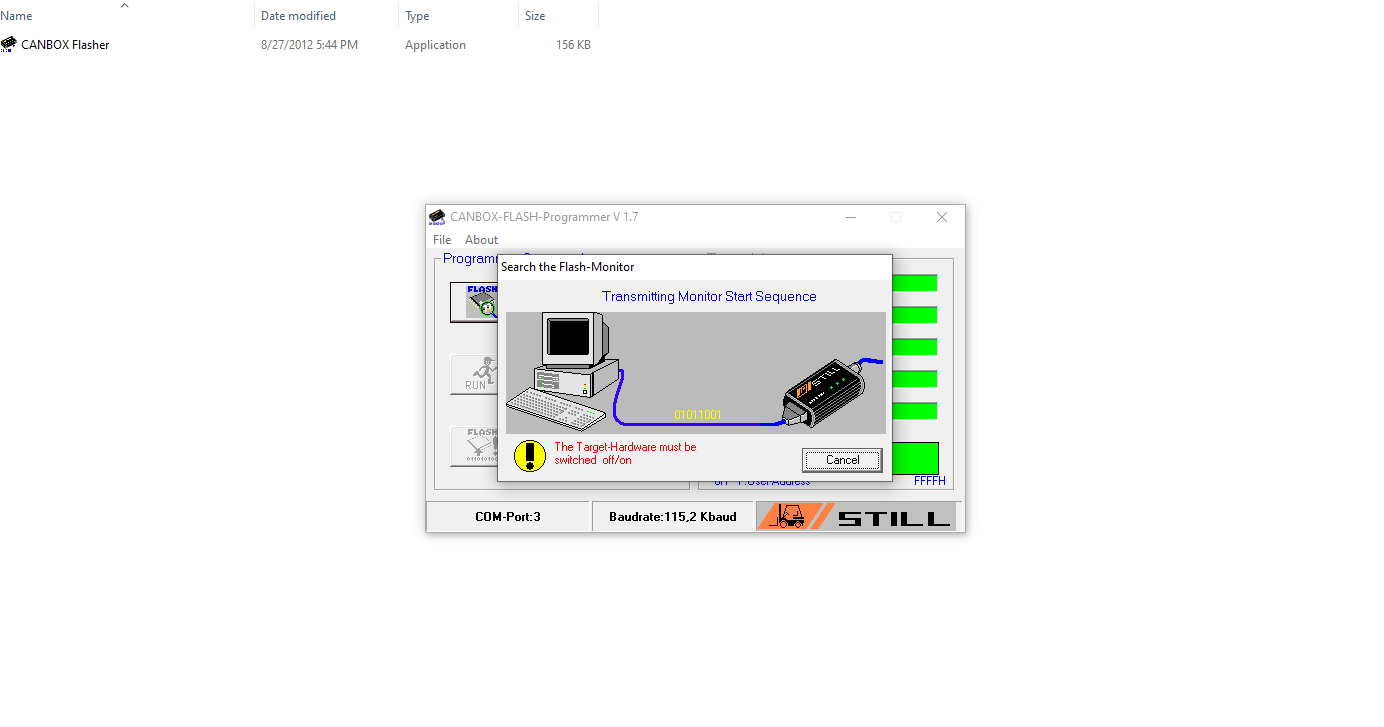Viewport: 1384px width, 727px height.
Task: Click the STILL forklift logo
Action: coord(856,515)
